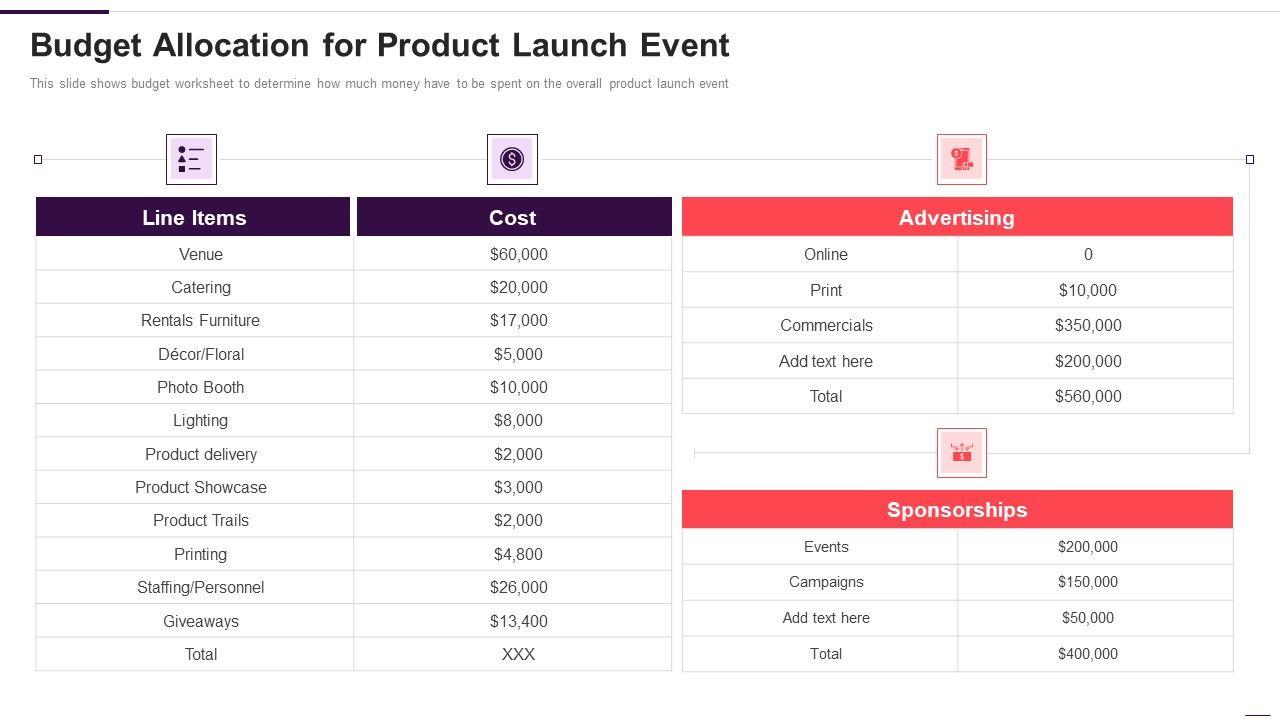
Task: Select the $350,000 Commercials value cell
Action: 1088,325
